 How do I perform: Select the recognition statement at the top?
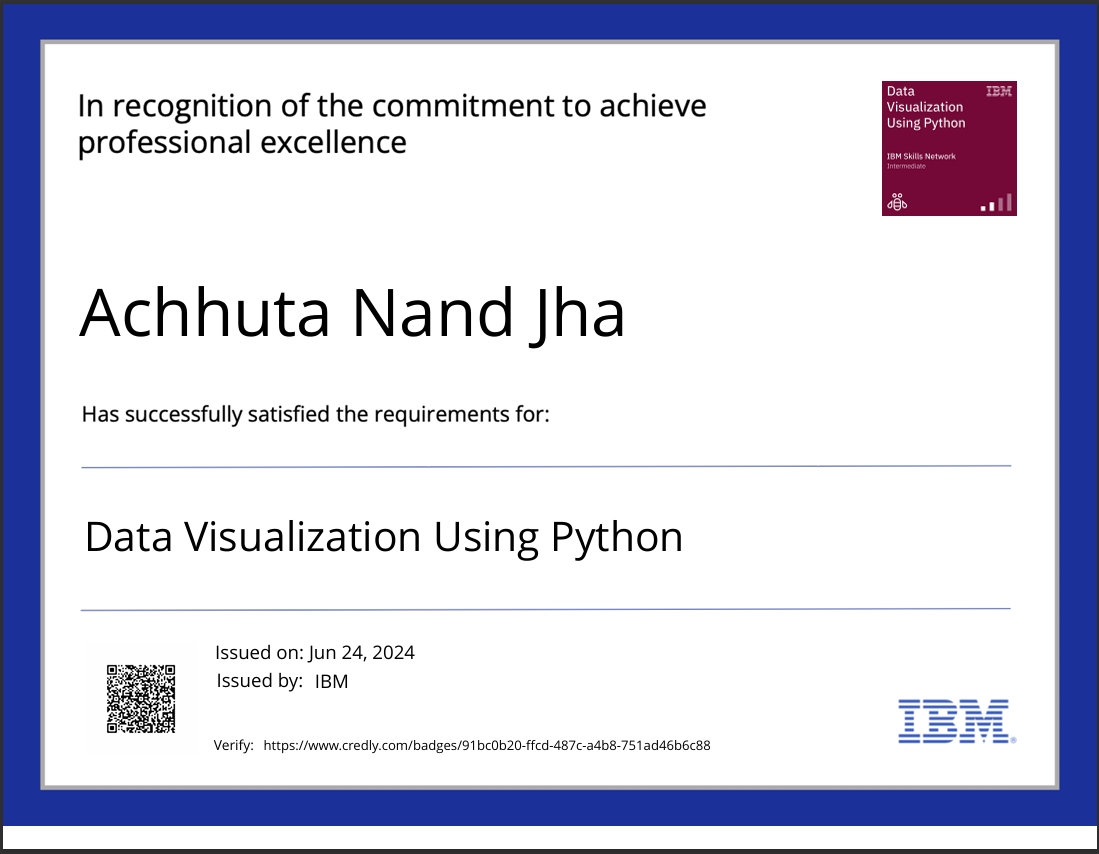(392, 122)
